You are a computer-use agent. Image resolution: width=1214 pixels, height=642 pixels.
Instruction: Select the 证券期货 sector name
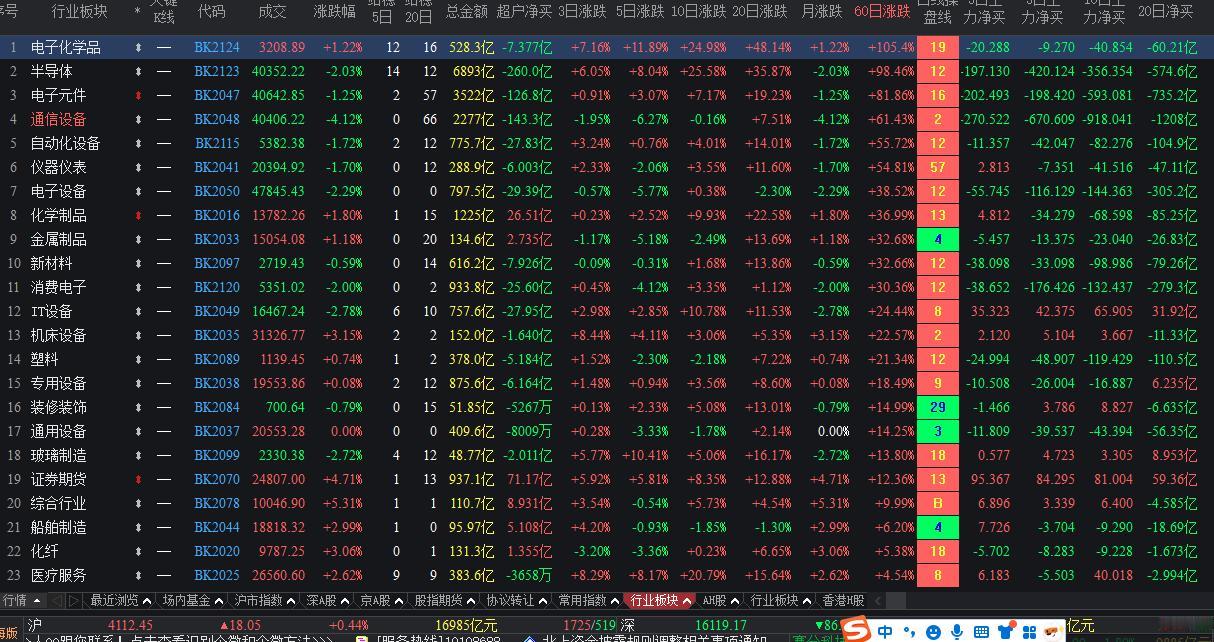(x=58, y=479)
